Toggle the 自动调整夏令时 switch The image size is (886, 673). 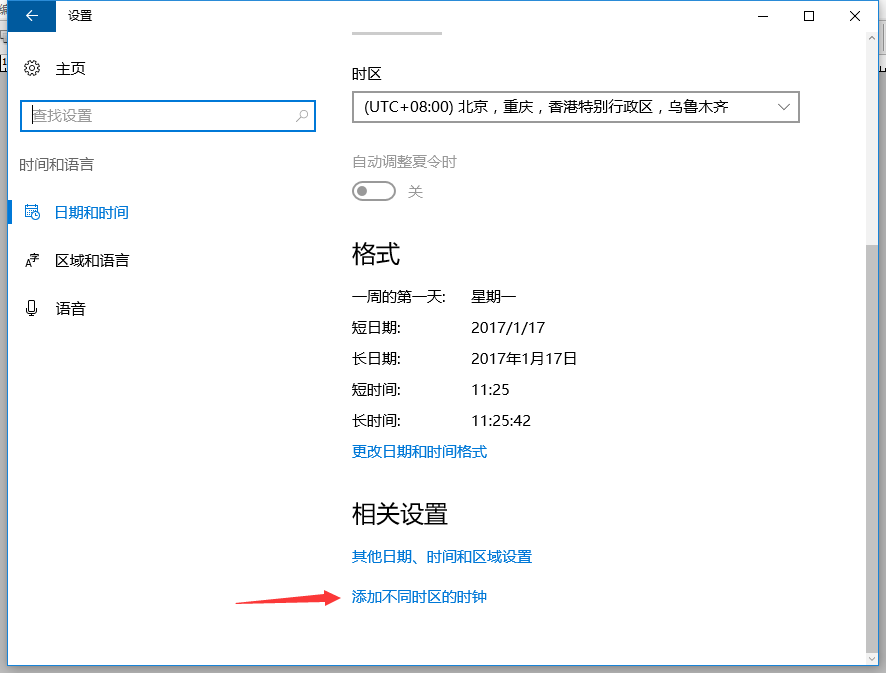pyautogui.click(x=373, y=190)
